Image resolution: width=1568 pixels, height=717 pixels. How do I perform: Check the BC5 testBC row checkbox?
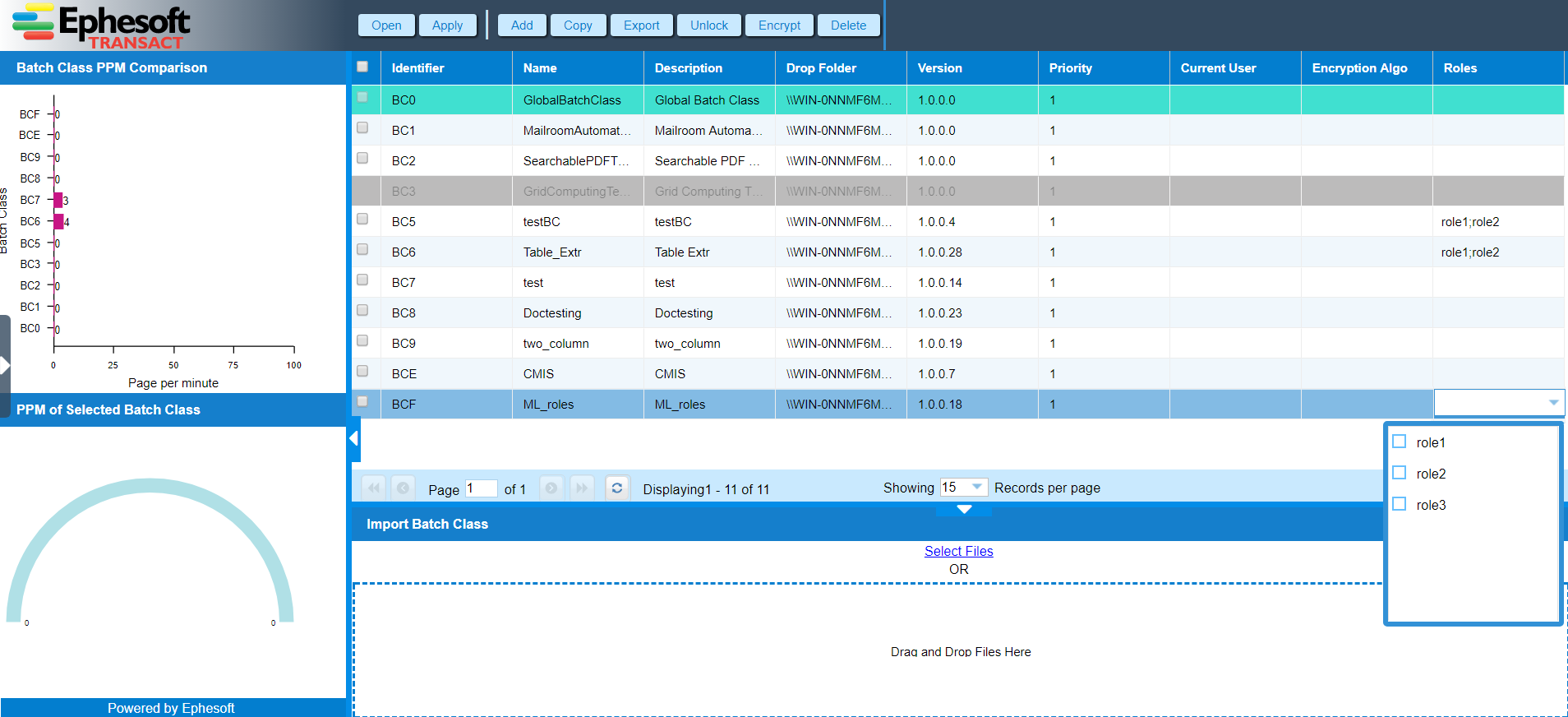click(362, 219)
